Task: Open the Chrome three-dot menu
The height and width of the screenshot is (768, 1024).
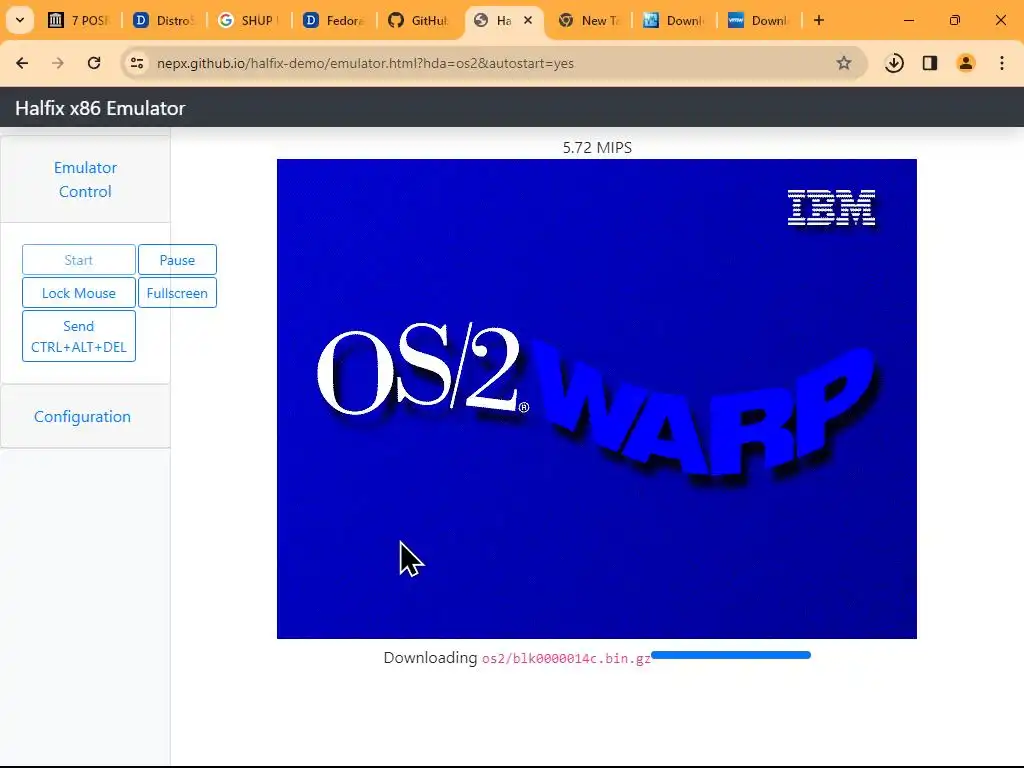Action: [1002, 63]
